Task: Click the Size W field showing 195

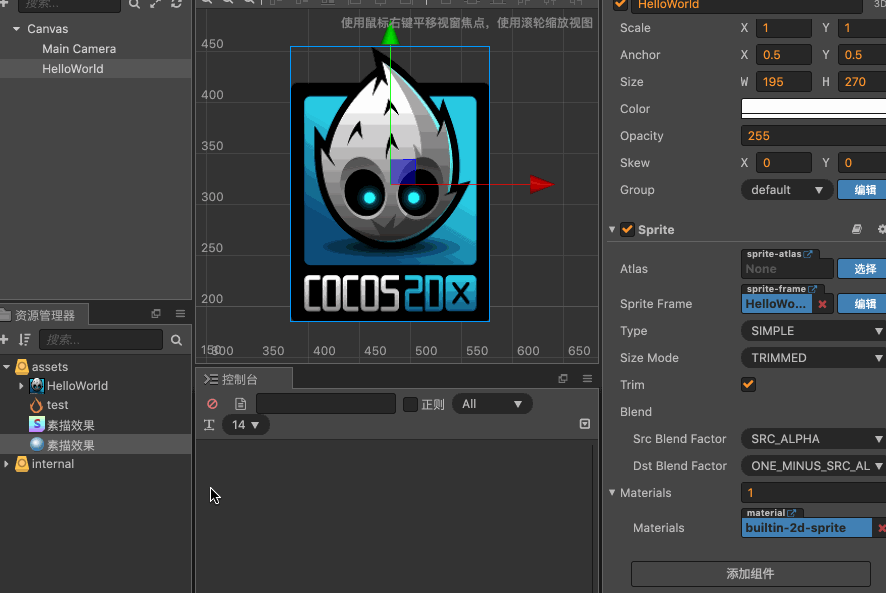Action: (783, 81)
